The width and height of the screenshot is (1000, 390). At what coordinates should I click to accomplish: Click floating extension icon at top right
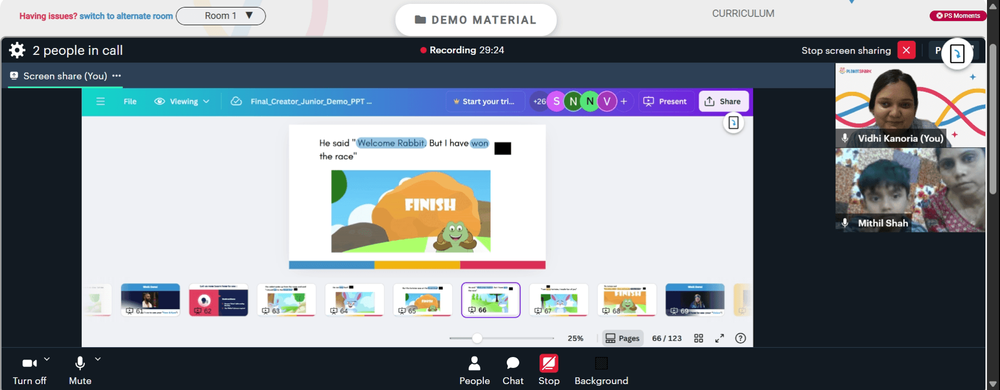pyautogui.click(x=957, y=54)
